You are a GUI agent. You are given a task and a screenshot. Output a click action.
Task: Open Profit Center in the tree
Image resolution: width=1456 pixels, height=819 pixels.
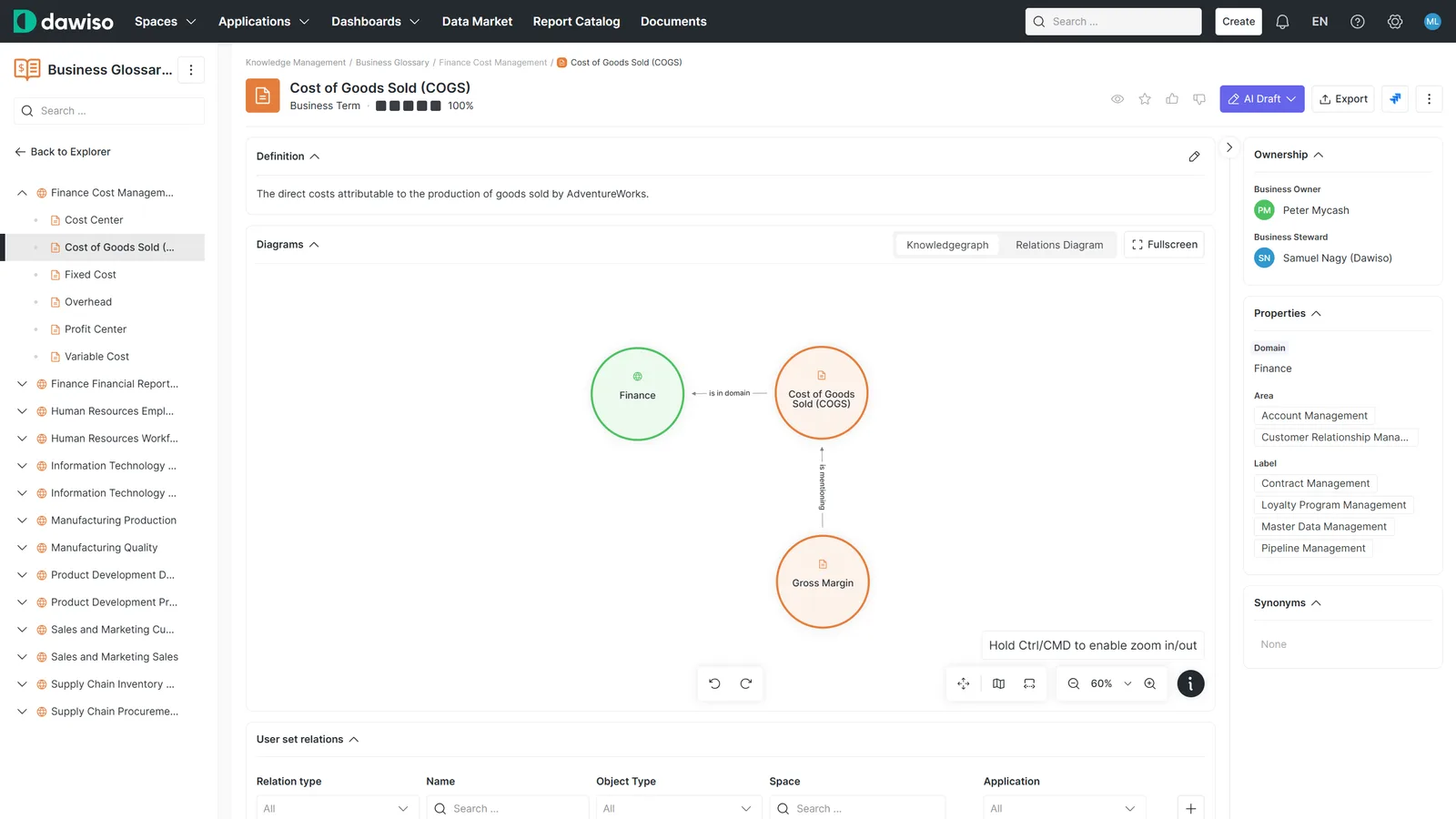click(96, 329)
